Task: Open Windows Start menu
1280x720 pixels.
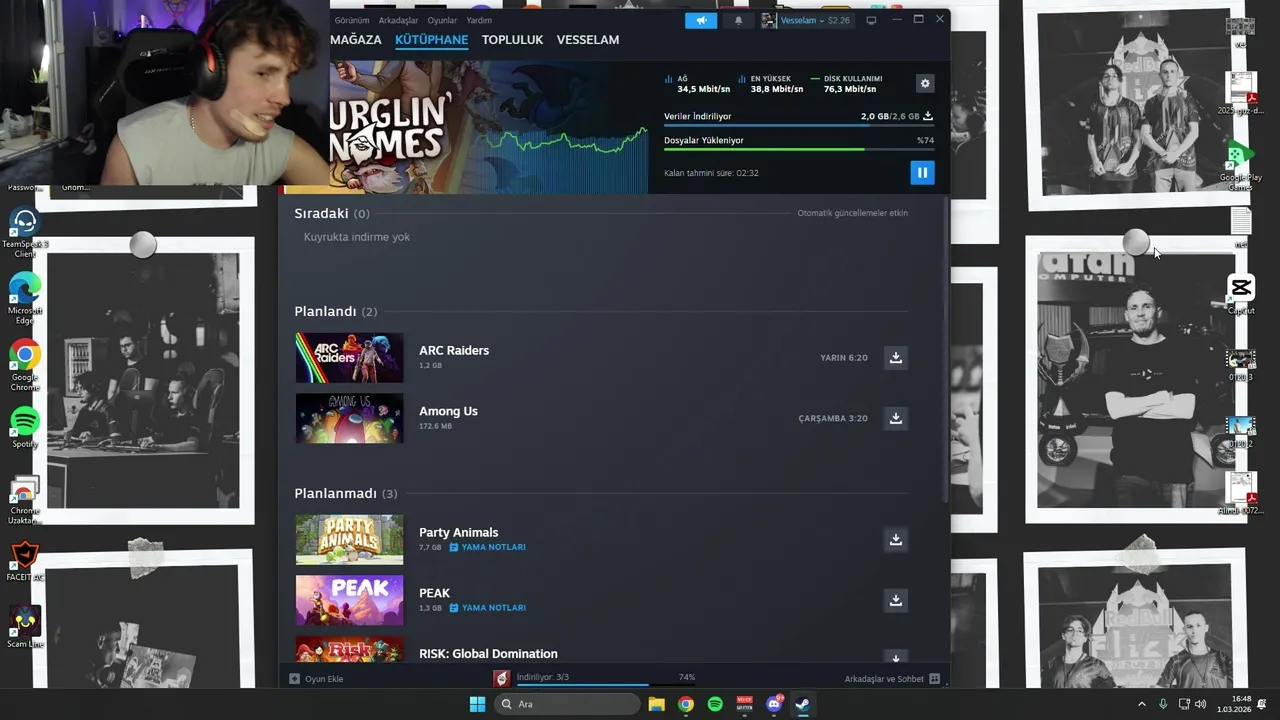Action: [477, 704]
